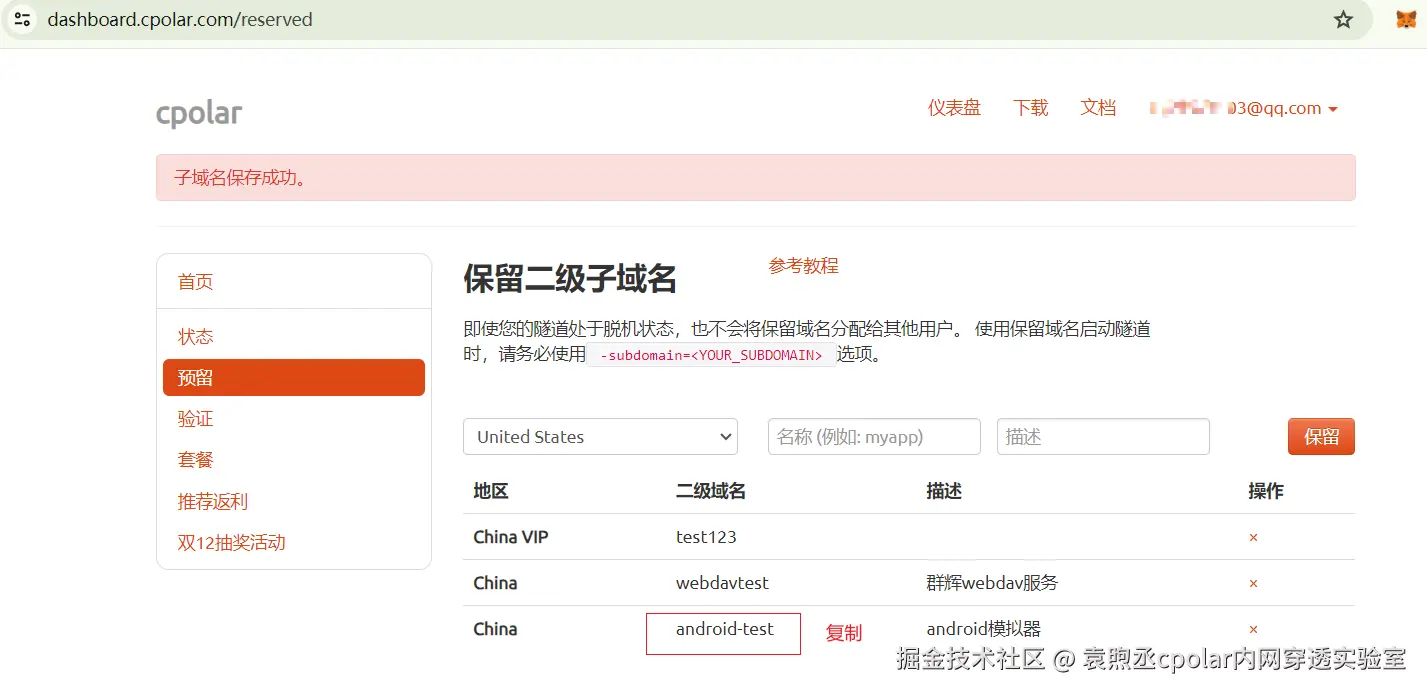Select the webdavtest subdomain text
Image resolution: width=1427 pixels, height=694 pixels.
(x=722, y=583)
